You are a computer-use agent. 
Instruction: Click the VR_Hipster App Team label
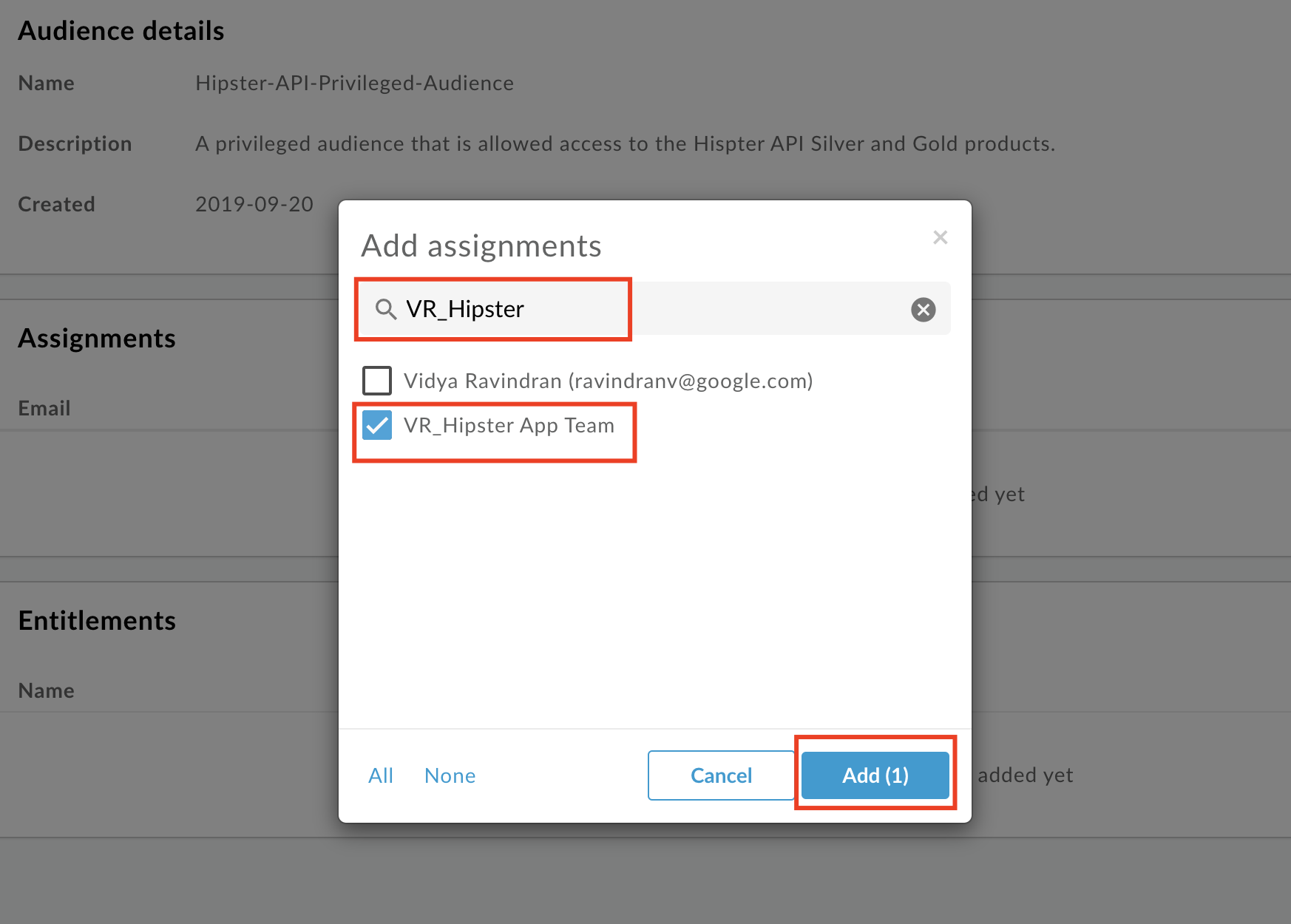pos(509,426)
